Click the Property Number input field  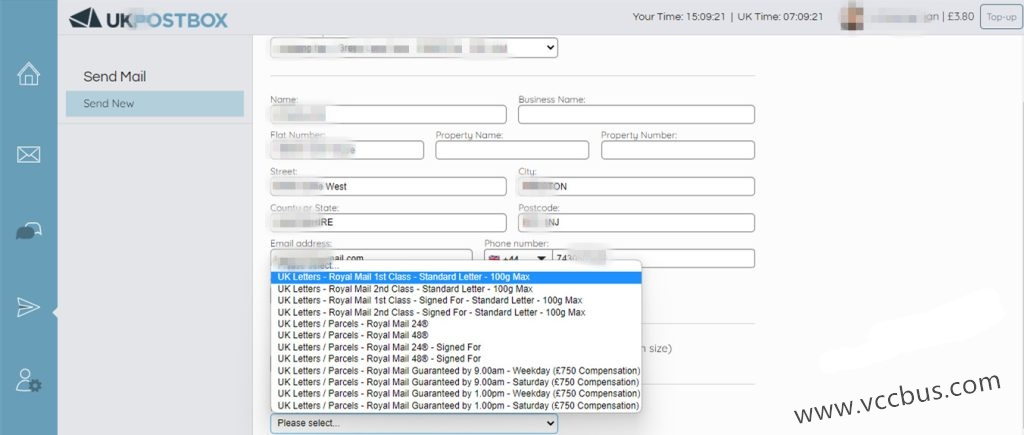[677, 150]
